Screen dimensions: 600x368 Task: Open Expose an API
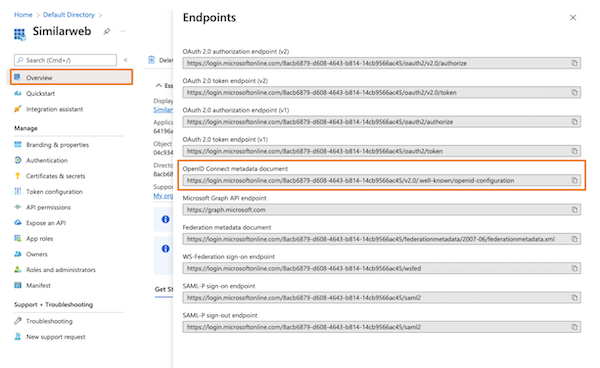[x=46, y=223]
